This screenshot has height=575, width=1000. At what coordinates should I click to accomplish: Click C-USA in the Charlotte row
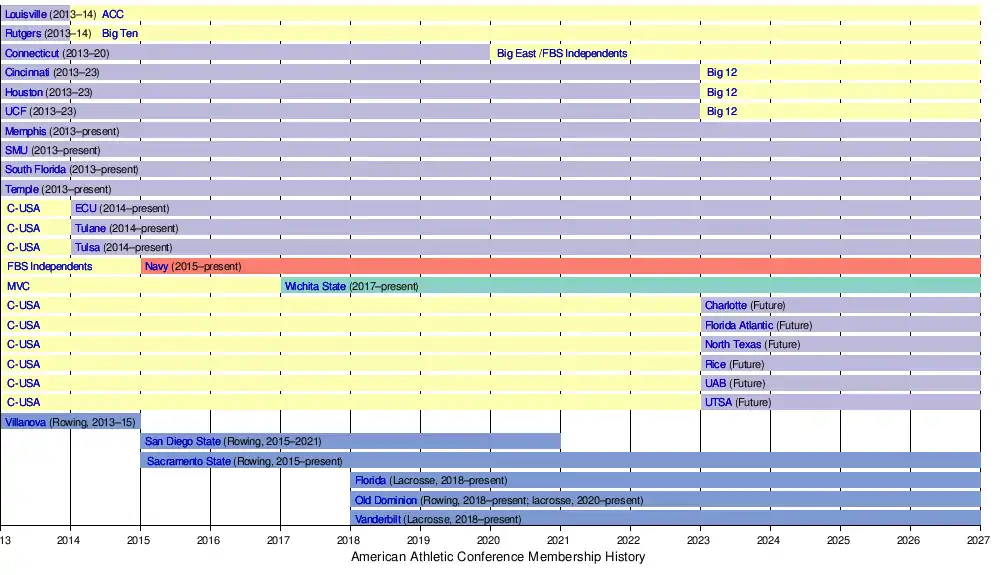pos(24,305)
